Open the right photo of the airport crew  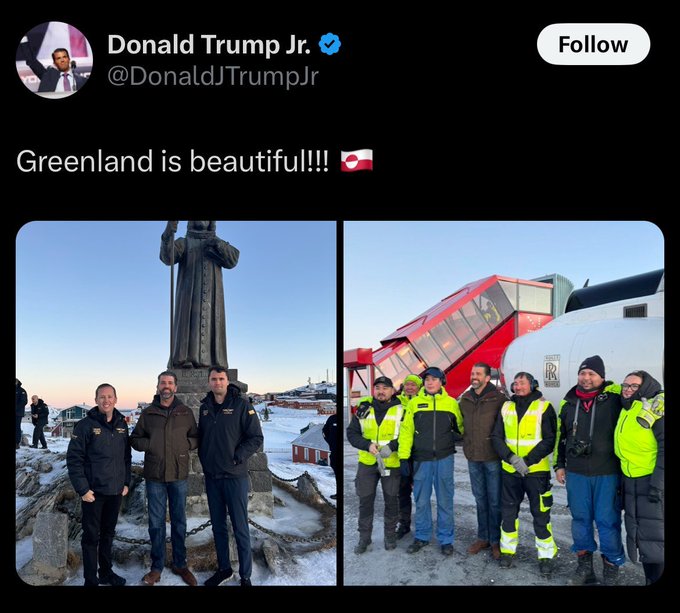click(504, 403)
